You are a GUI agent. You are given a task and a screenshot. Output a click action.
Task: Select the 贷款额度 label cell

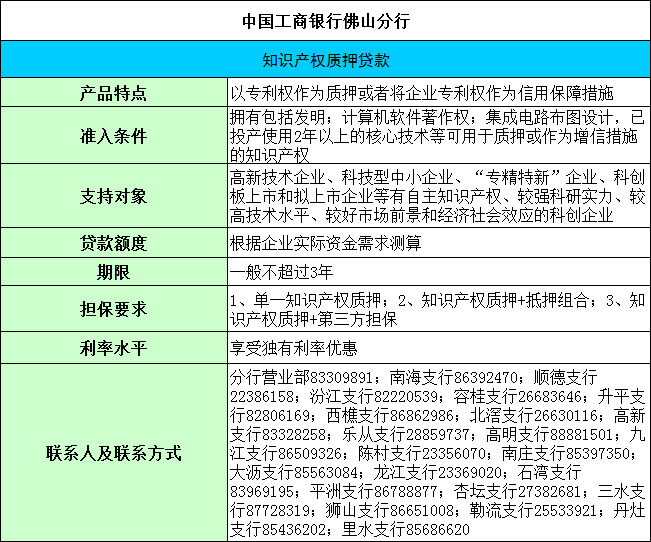click(x=114, y=243)
